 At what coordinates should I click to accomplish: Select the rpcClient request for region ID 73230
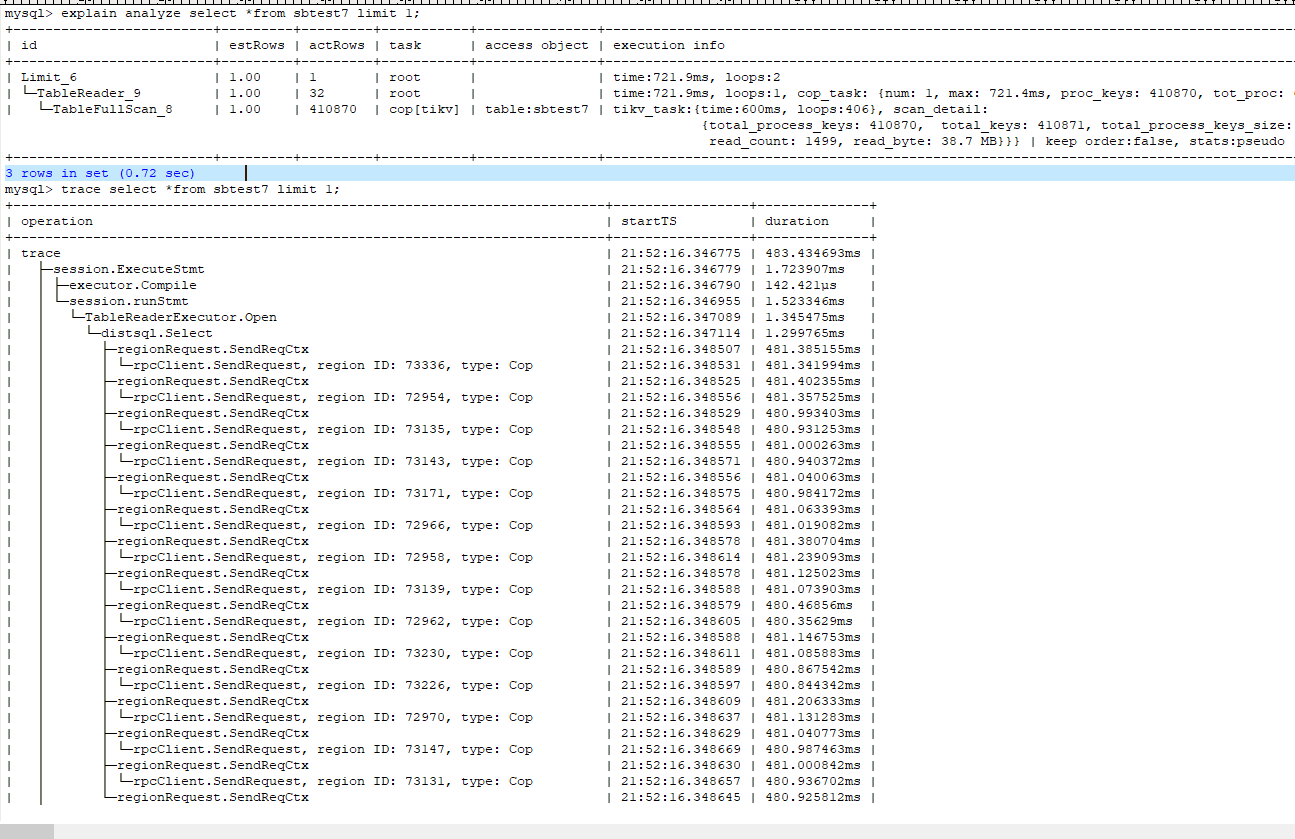coord(332,653)
